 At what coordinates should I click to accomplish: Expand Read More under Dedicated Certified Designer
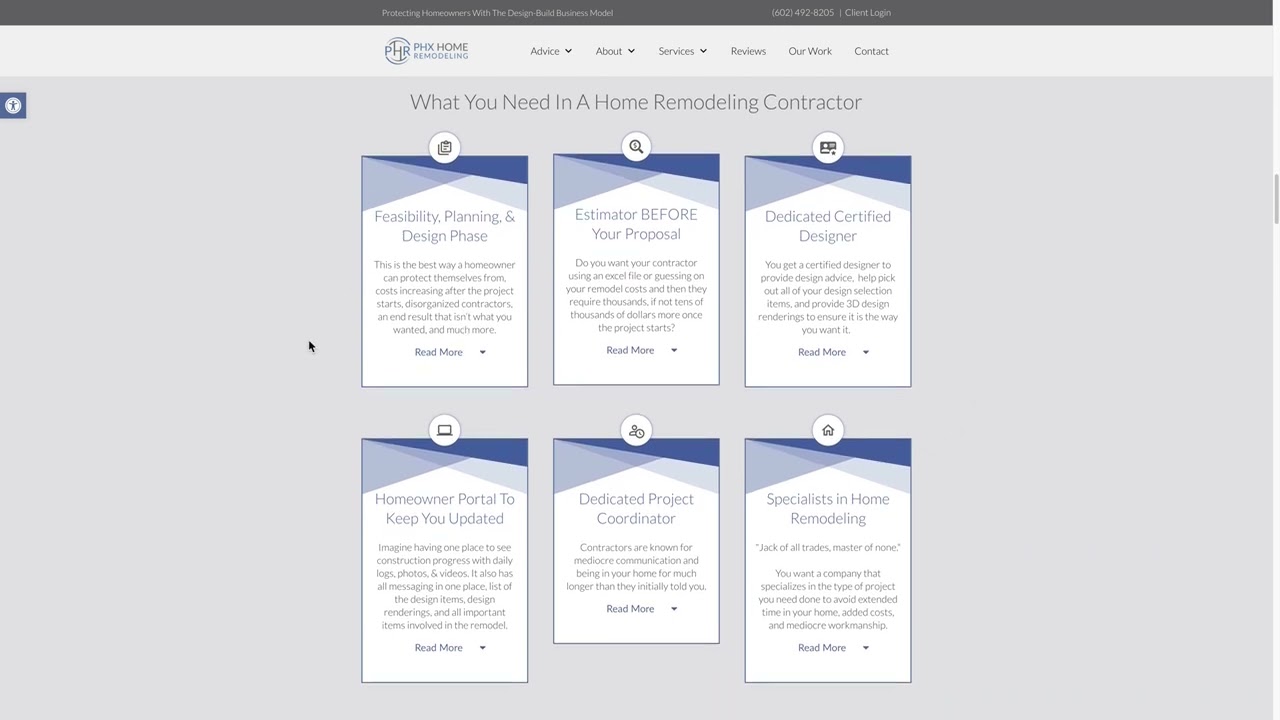(833, 352)
